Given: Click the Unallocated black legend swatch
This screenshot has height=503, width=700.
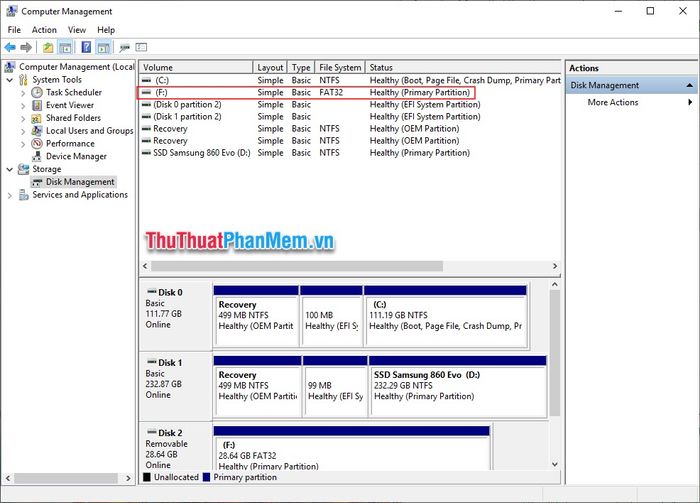Looking at the screenshot, I should tap(147, 477).
